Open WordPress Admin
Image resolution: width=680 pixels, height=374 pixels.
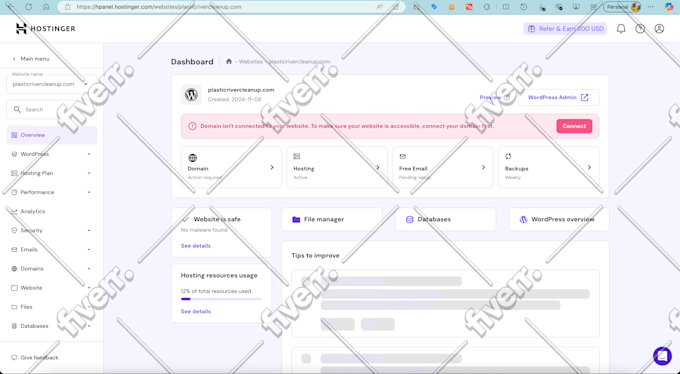559,97
